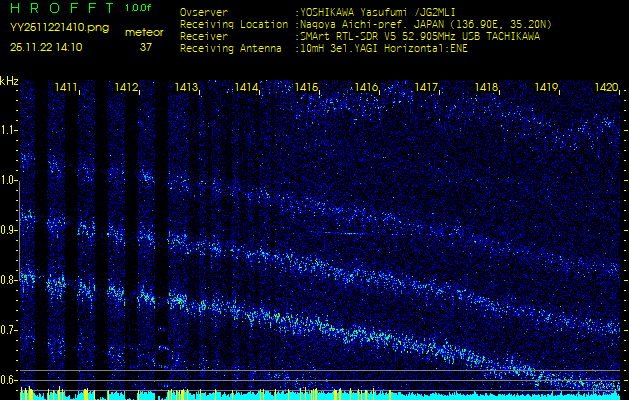Select the 1412 time marker

(x=126, y=88)
